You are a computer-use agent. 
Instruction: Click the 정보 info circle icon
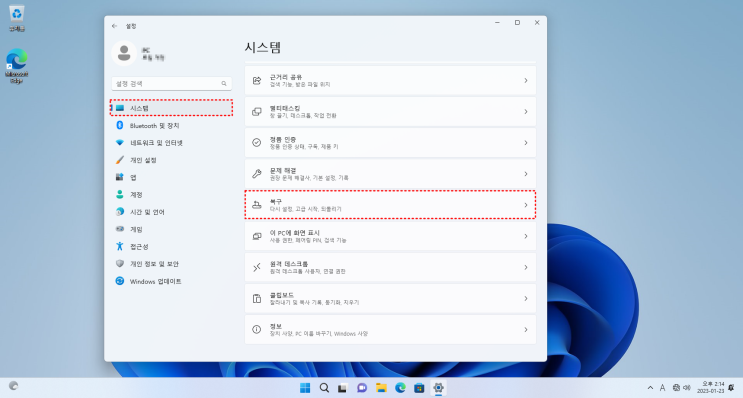pos(257,329)
